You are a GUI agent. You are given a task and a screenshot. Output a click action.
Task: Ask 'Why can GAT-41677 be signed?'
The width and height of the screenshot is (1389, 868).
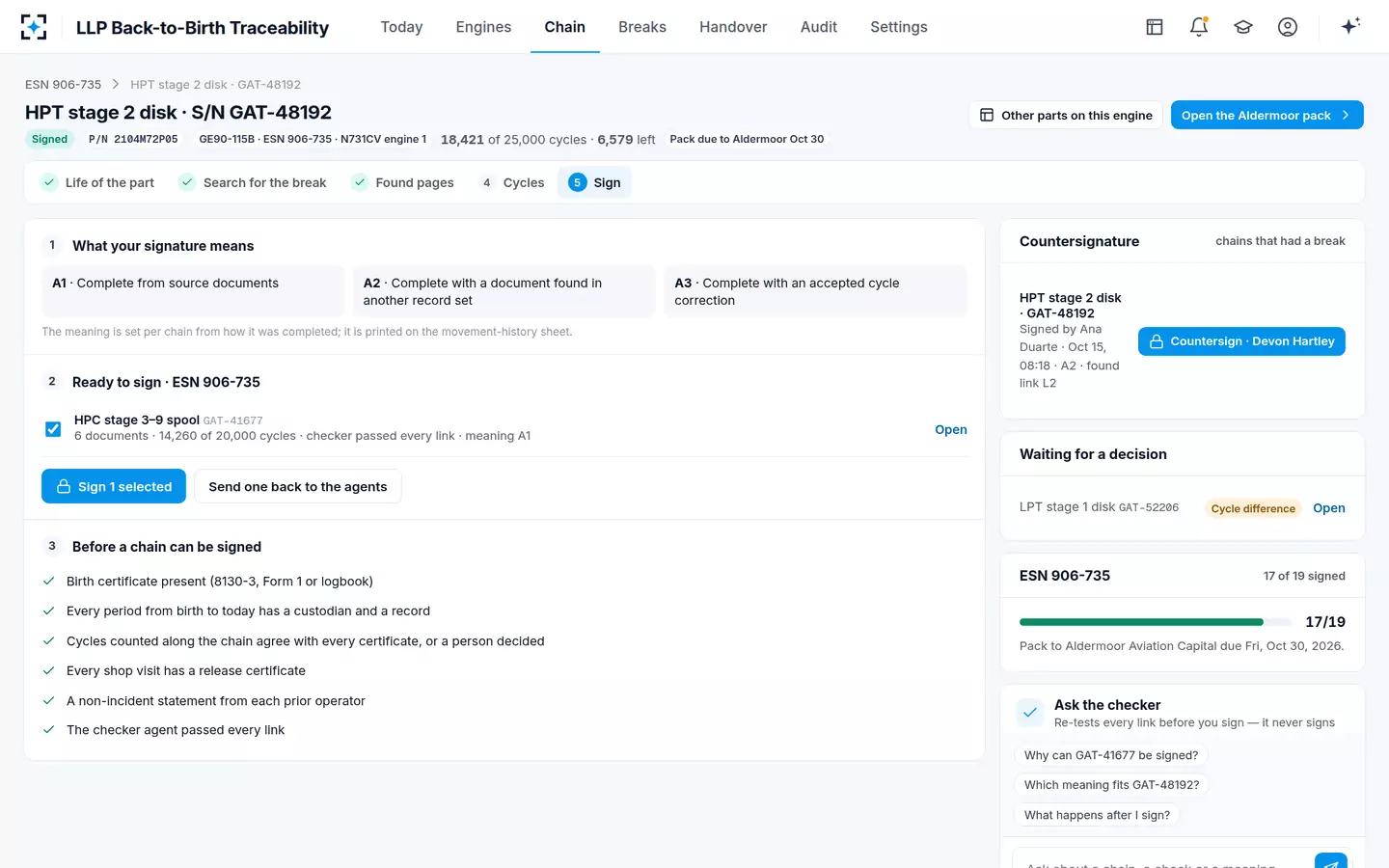[x=1111, y=755]
